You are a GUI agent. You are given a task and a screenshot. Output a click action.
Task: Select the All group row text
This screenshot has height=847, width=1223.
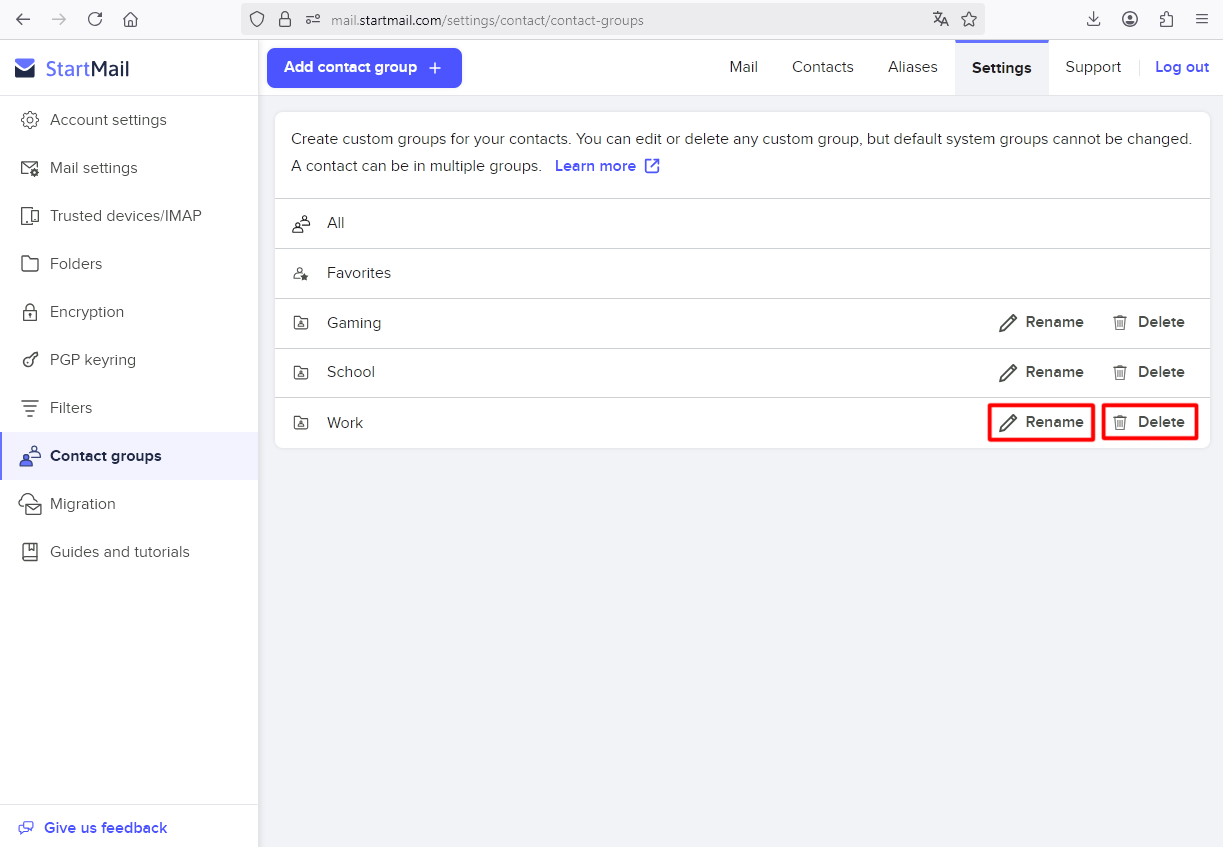pyautogui.click(x=335, y=223)
